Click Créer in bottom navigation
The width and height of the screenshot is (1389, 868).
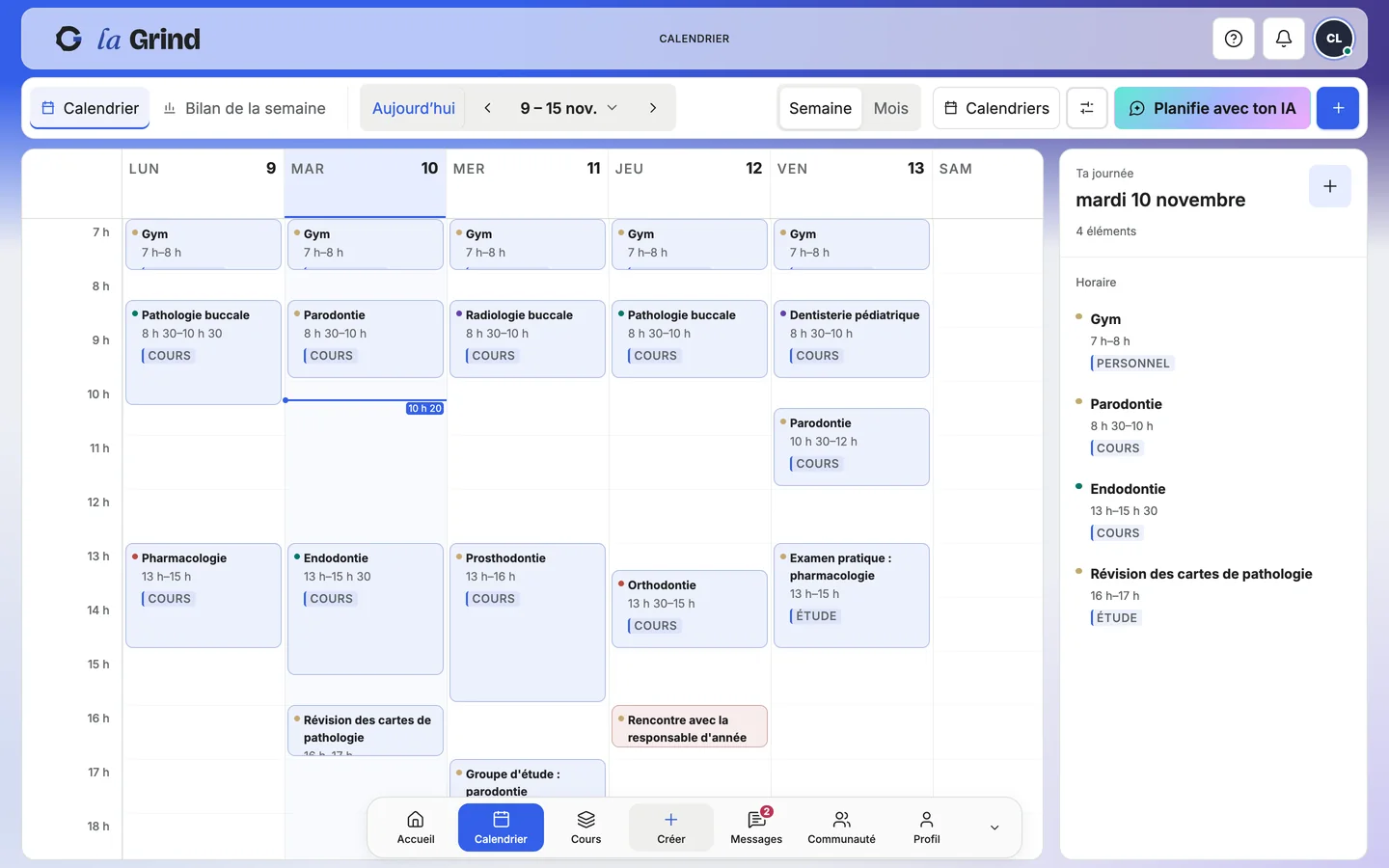[671, 827]
